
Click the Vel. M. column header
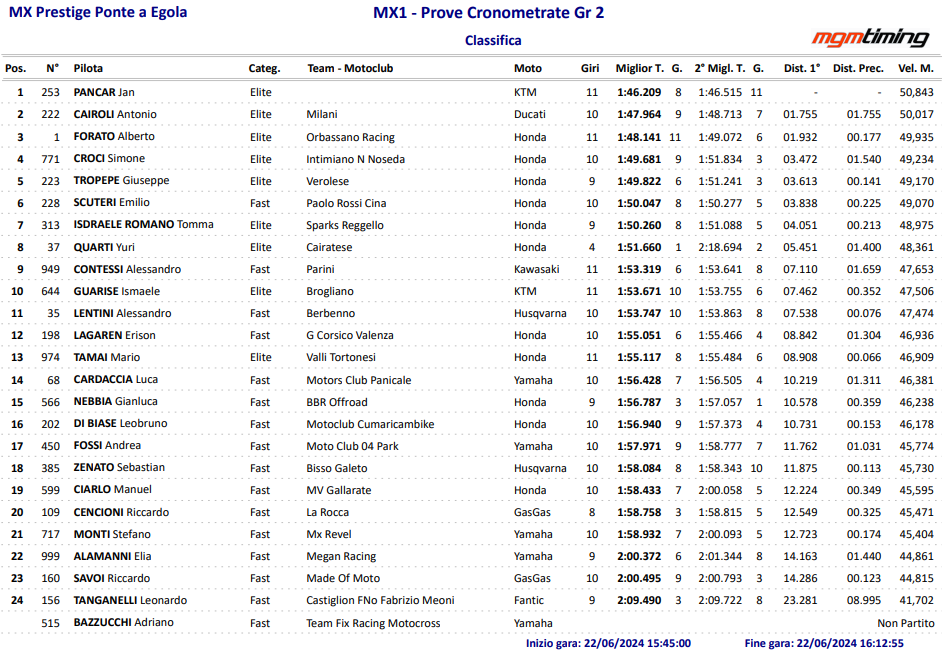coord(915,68)
